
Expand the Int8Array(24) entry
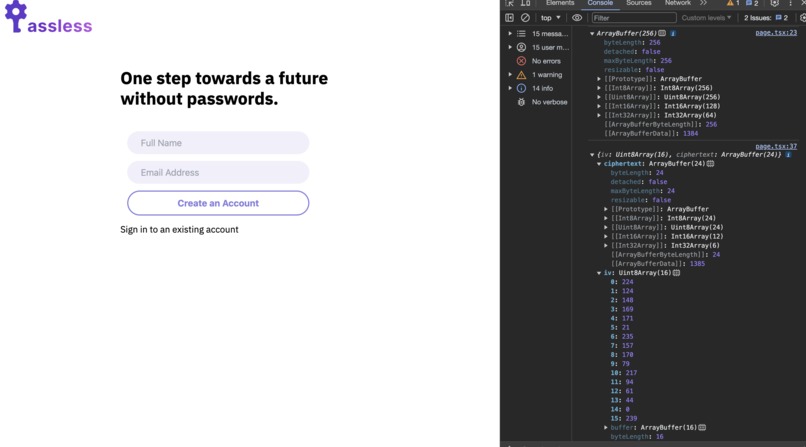click(606, 218)
